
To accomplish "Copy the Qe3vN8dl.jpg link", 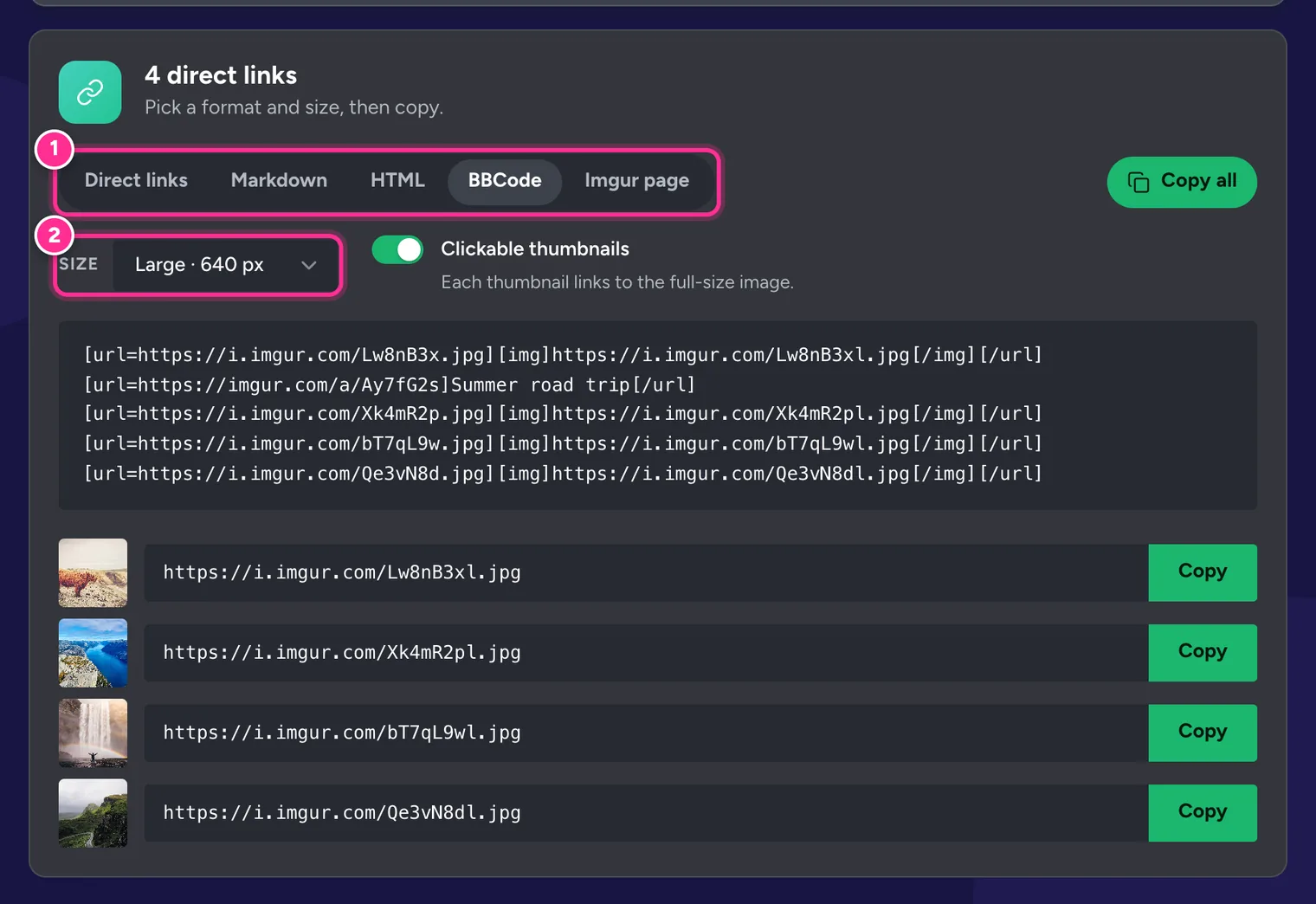I will [1203, 812].
